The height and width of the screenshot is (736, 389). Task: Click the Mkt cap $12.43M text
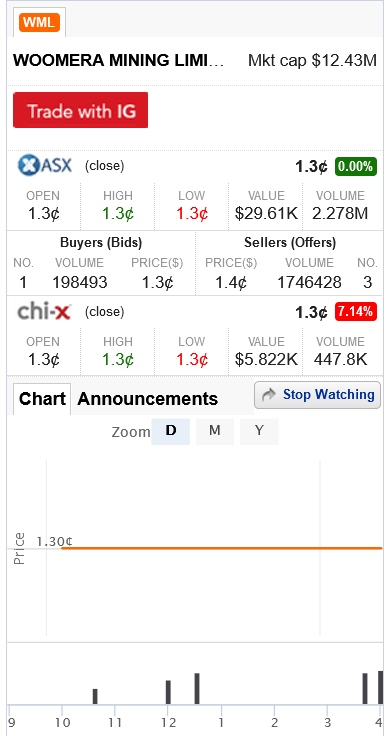[x=313, y=61]
